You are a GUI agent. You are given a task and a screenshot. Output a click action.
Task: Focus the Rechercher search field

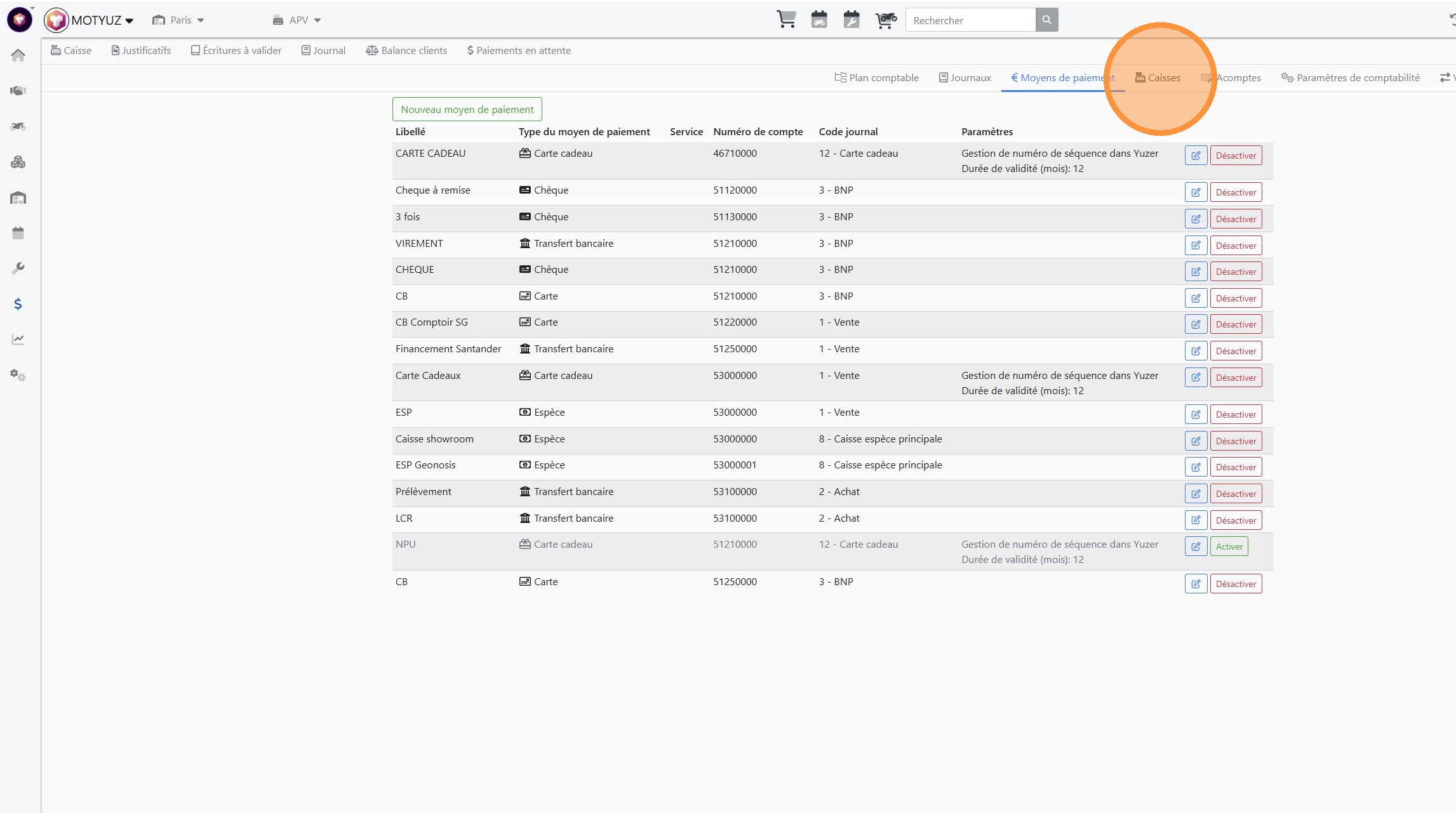pos(970,20)
